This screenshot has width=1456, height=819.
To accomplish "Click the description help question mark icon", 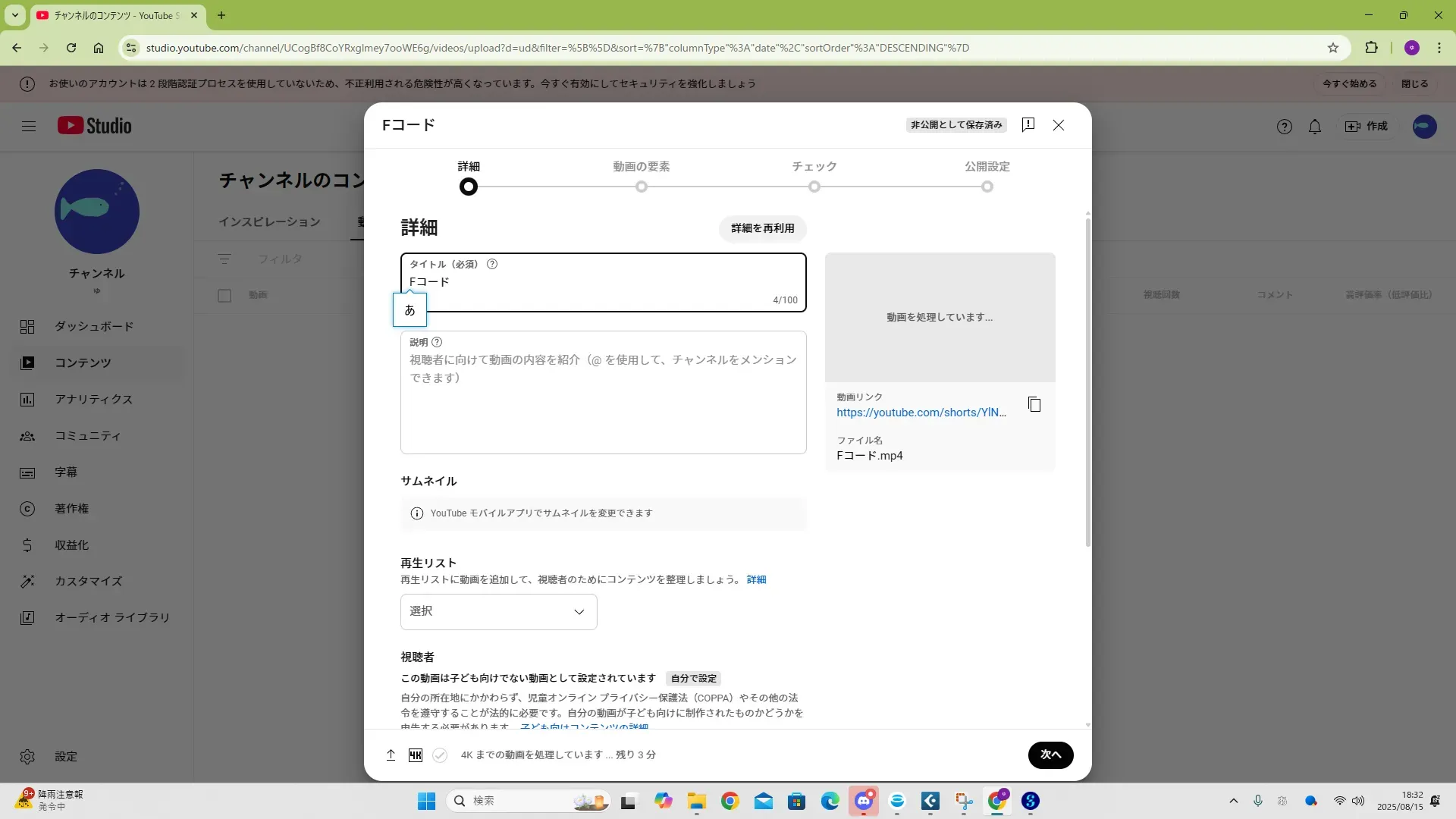I will [437, 343].
